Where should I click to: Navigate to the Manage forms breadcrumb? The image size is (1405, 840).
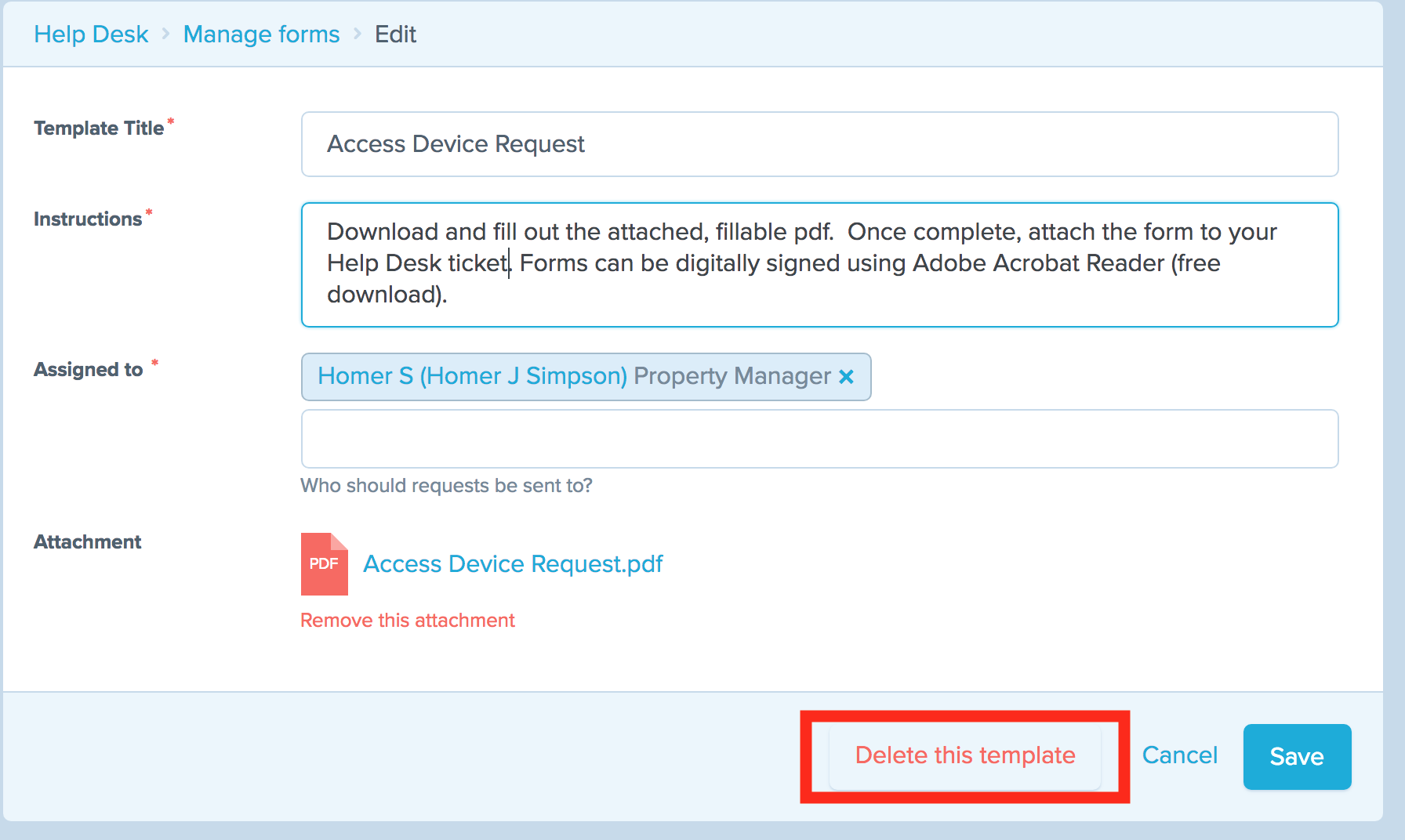[261, 34]
